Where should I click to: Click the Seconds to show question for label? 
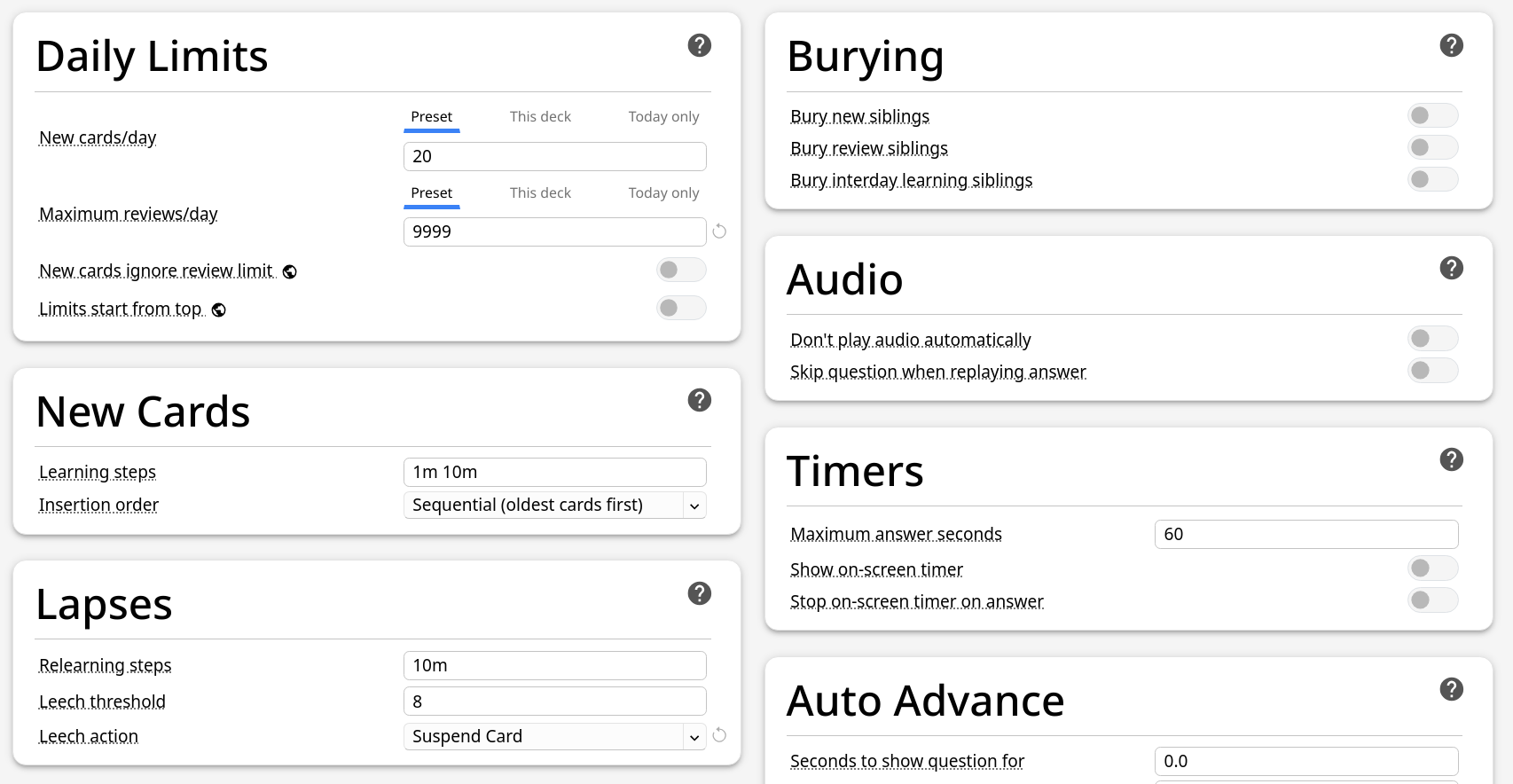click(x=907, y=761)
